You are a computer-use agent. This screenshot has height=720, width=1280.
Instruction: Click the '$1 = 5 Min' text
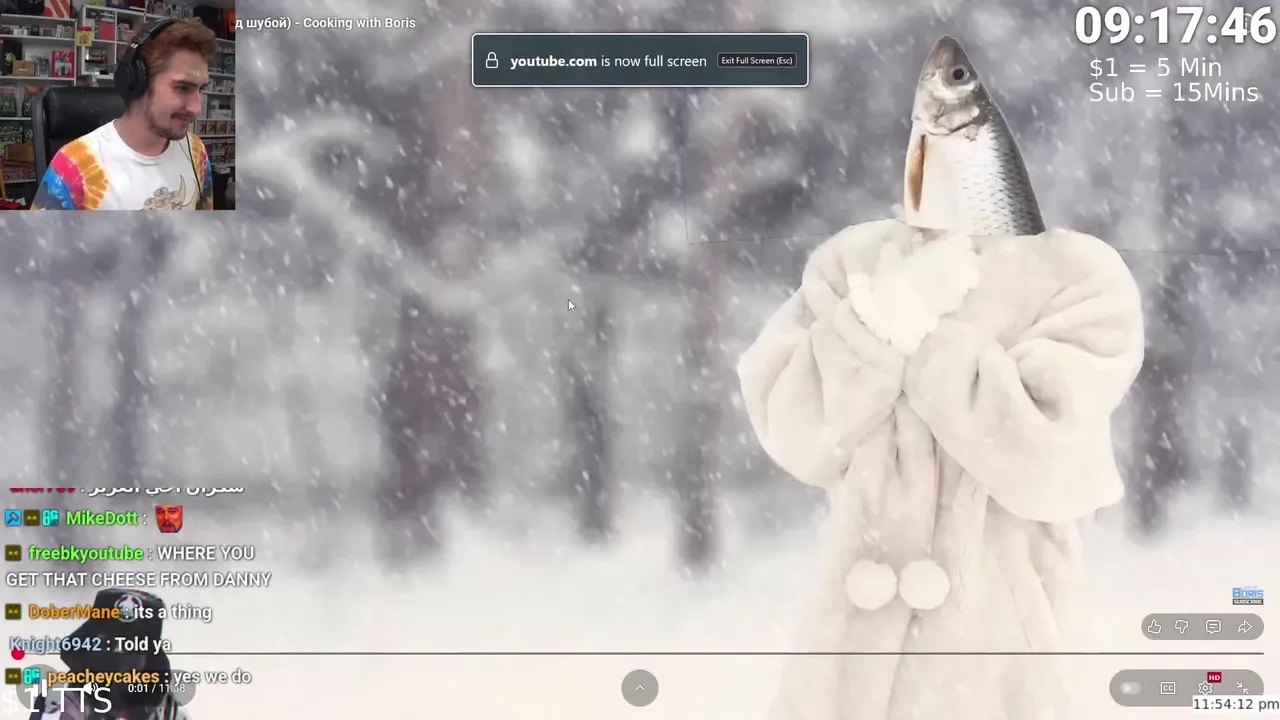point(1155,68)
